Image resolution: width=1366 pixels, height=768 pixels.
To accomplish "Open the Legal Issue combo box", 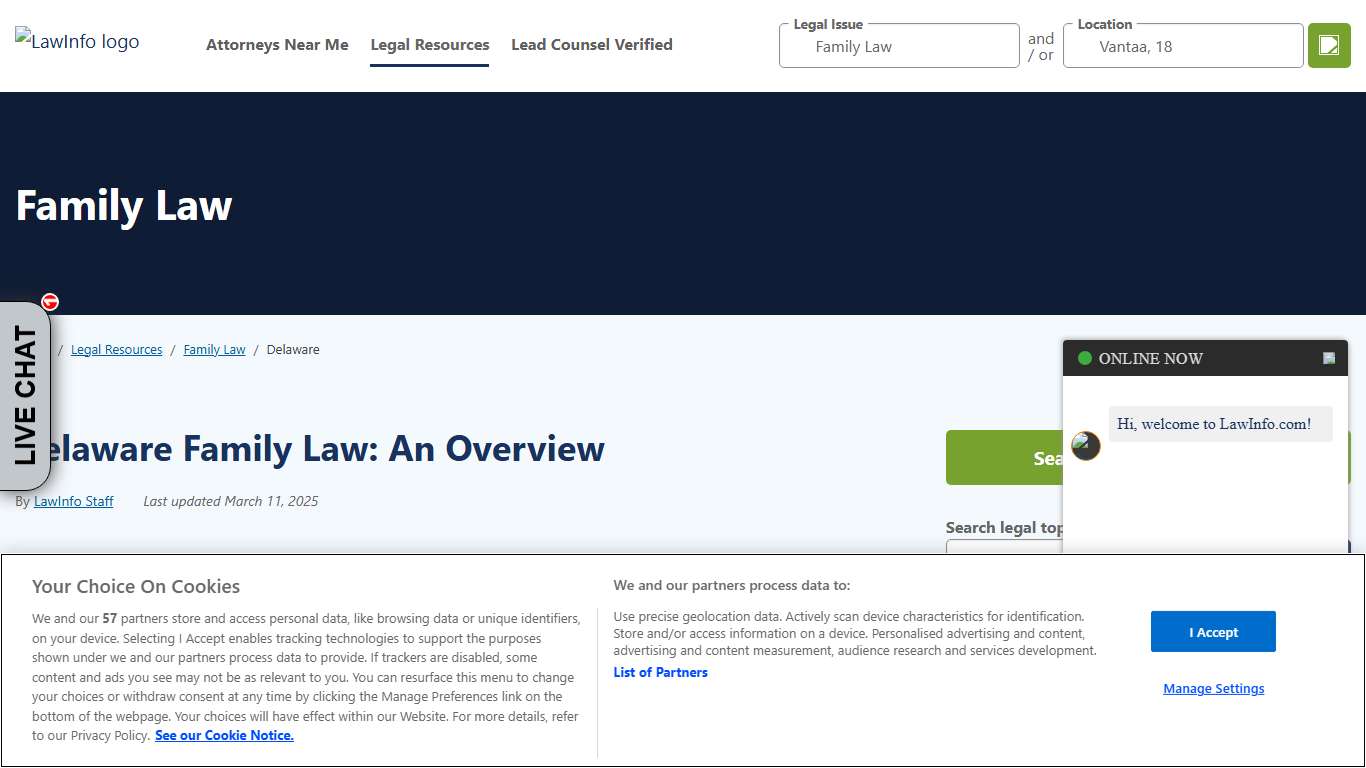I will tap(897, 45).
